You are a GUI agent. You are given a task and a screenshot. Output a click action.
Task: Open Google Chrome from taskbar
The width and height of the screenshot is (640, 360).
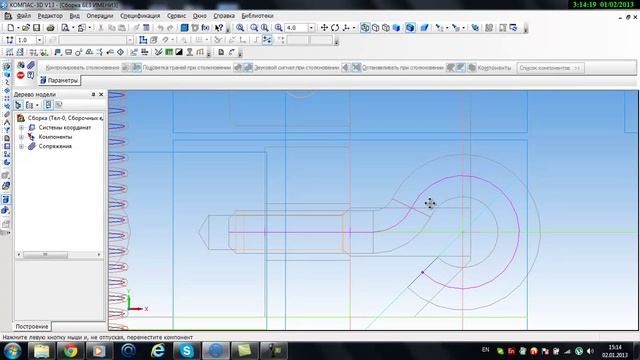[x=70, y=351]
